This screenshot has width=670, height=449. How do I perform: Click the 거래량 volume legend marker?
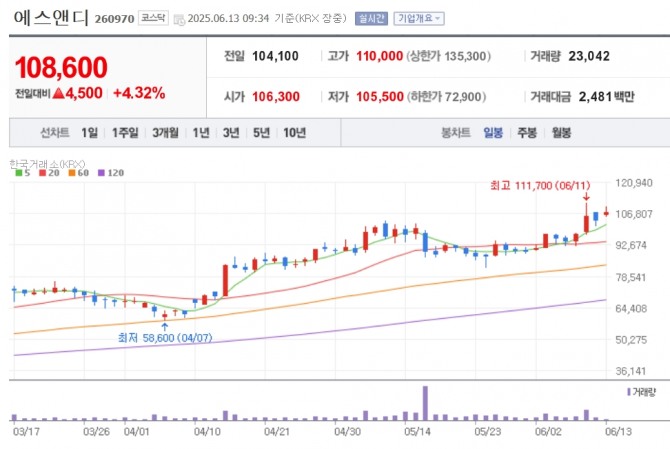[x=629, y=392]
